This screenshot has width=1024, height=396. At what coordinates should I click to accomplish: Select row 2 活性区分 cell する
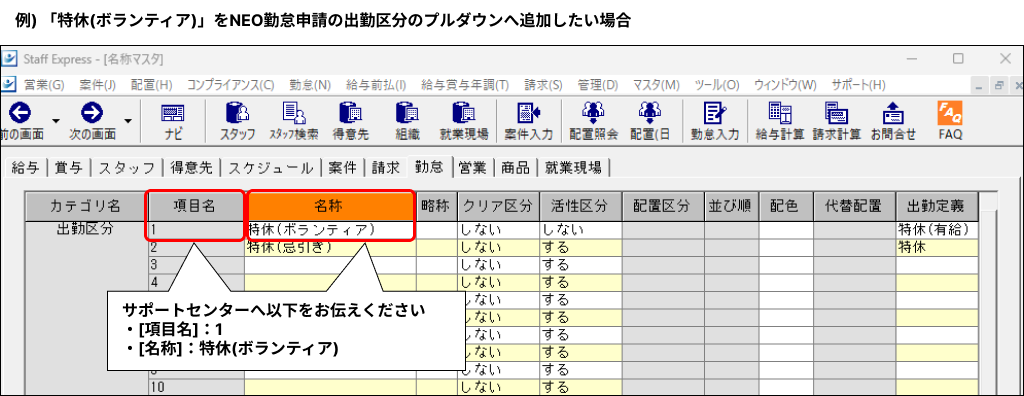click(x=581, y=248)
